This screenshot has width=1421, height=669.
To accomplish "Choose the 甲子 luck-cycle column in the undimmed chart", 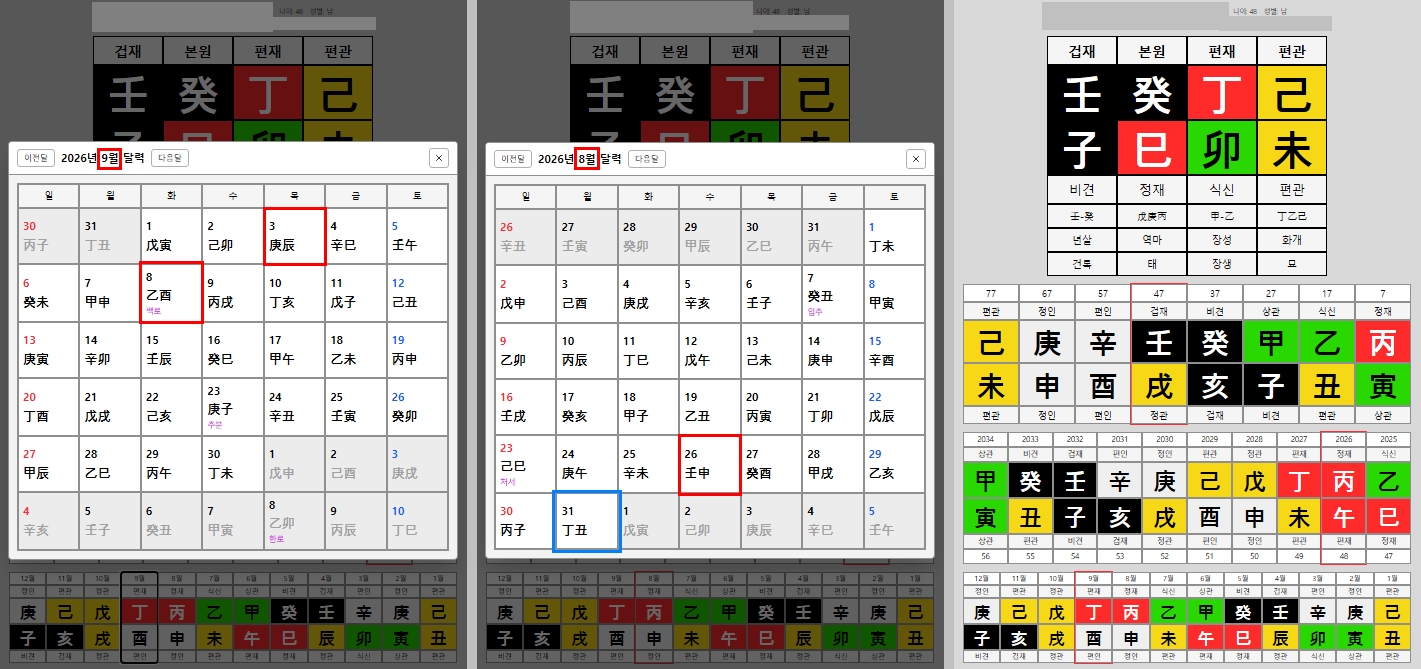I will click(x=1270, y=354).
